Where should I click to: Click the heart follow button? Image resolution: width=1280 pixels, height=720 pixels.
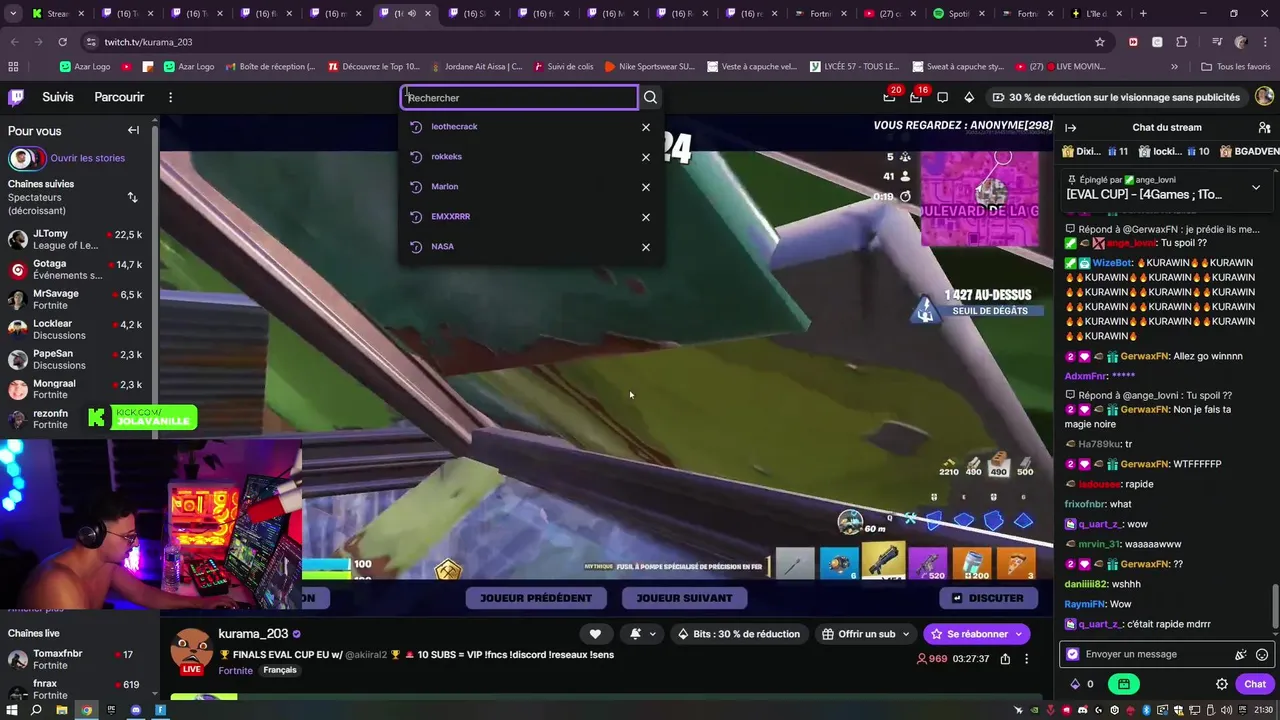pos(595,633)
